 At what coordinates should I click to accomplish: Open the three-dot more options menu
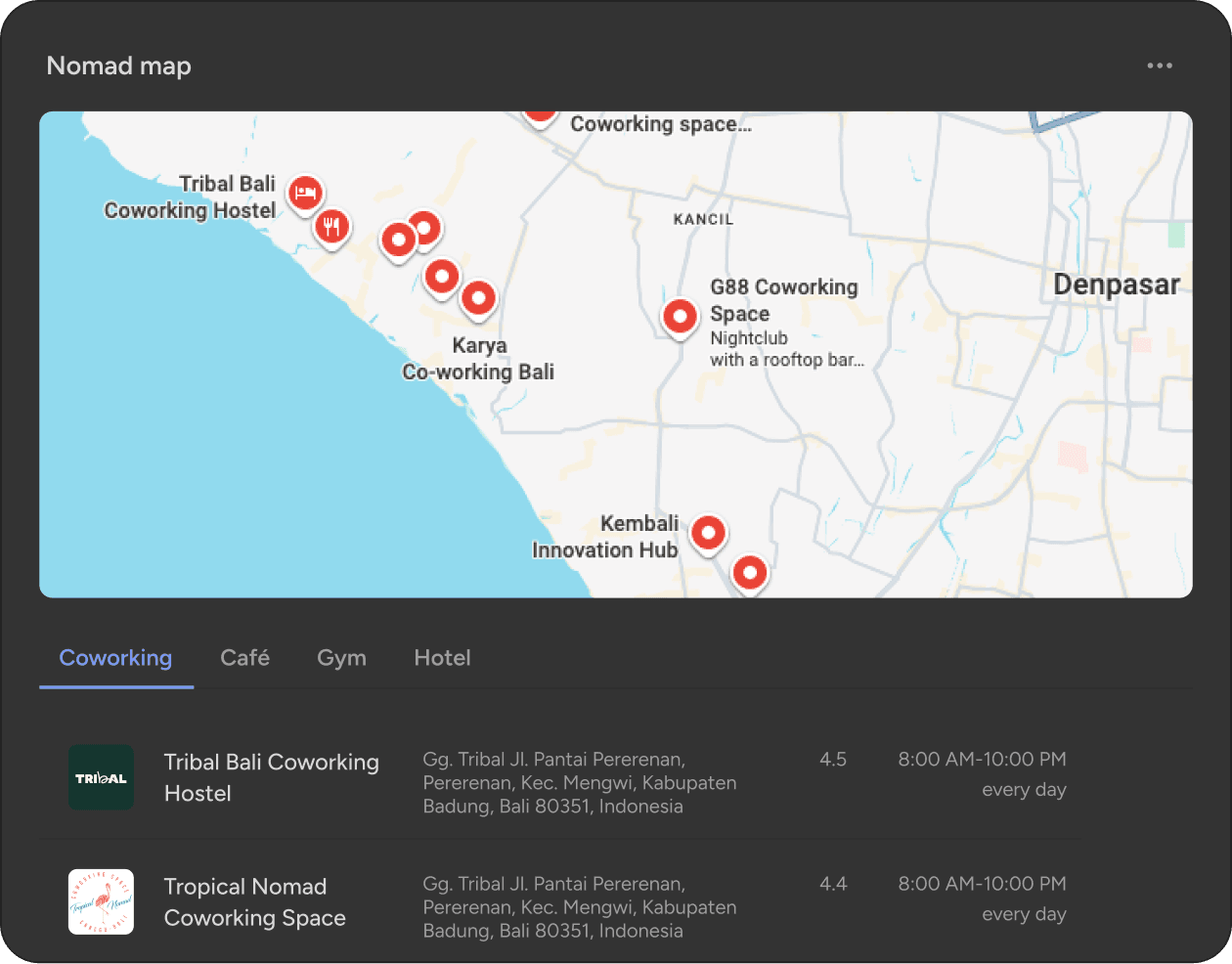point(1160,66)
